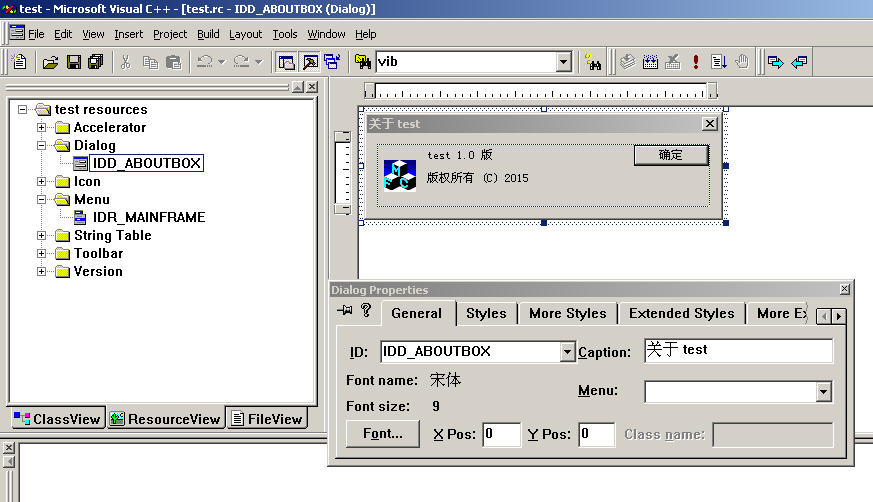The width and height of the screenshot is (873, 502).
Task: Open the Build menu
Action: (x=208, y=34)
